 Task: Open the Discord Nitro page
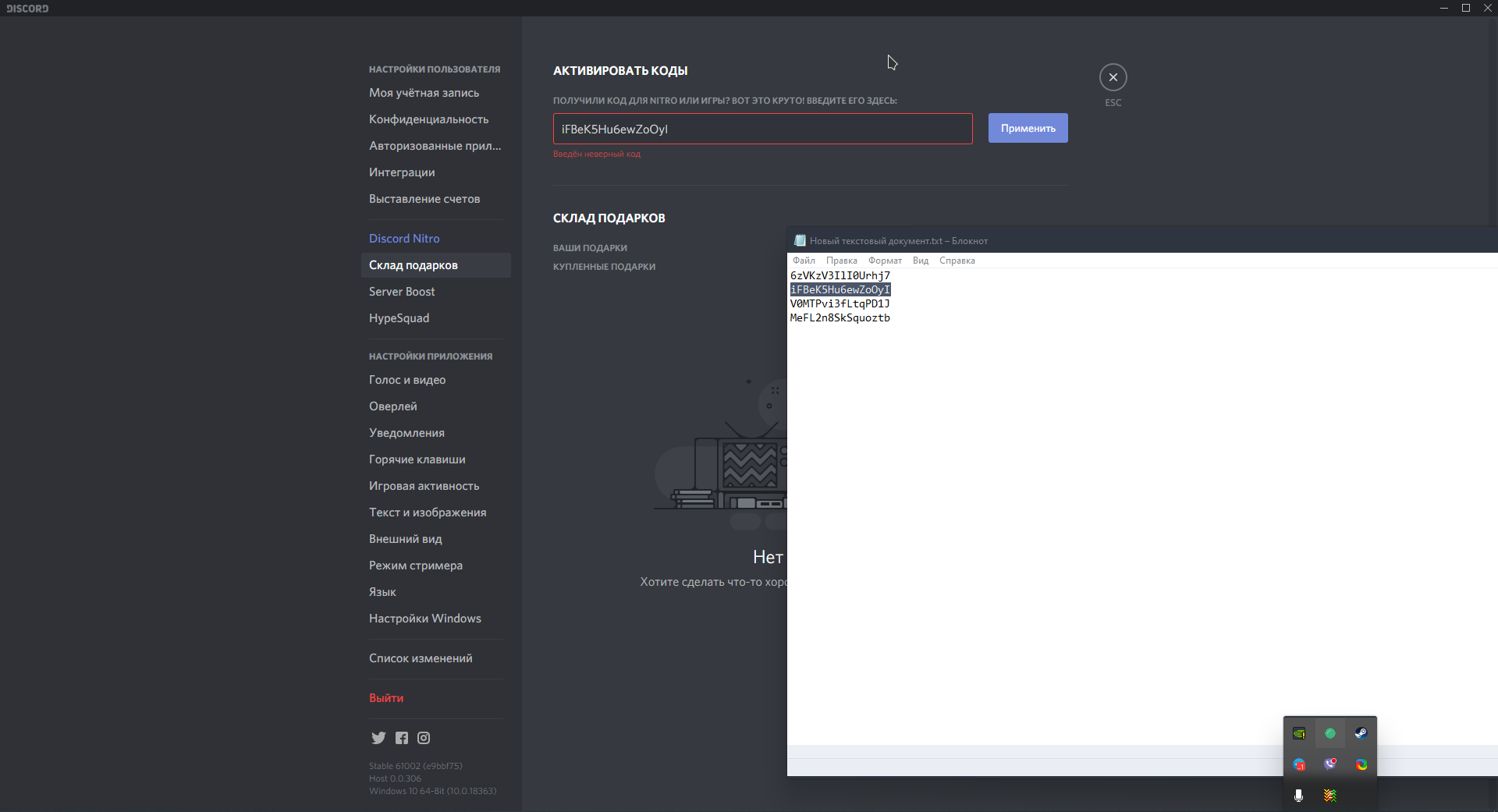click(x=435, y=239)
